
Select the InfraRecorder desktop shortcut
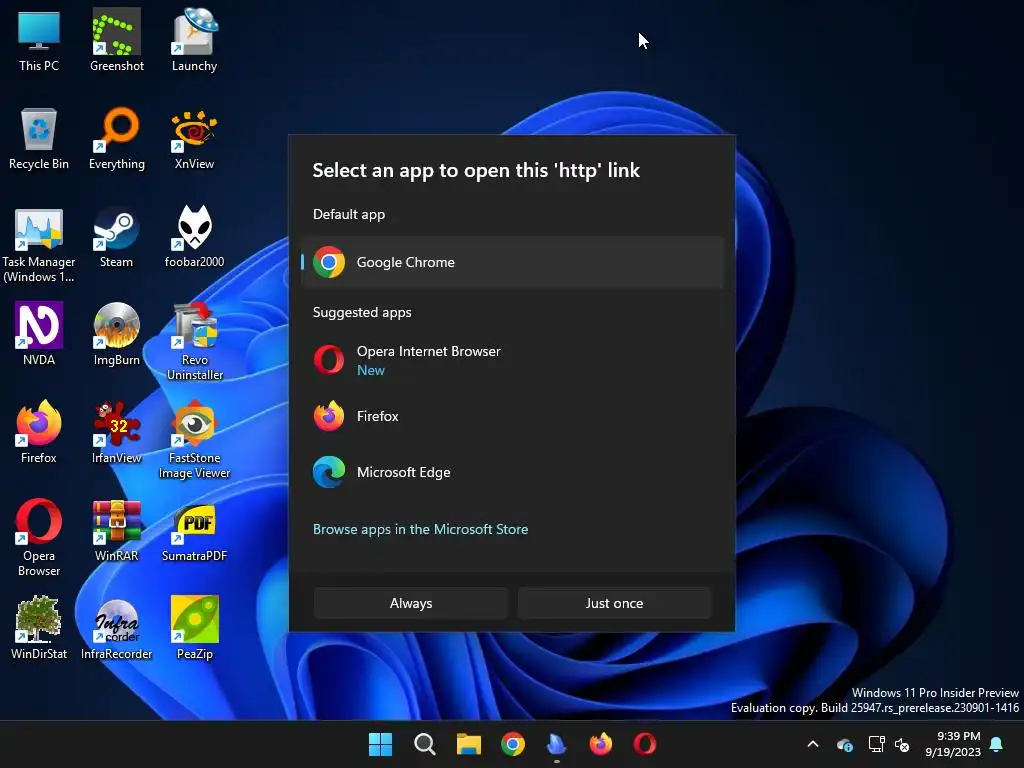[116, 628]
